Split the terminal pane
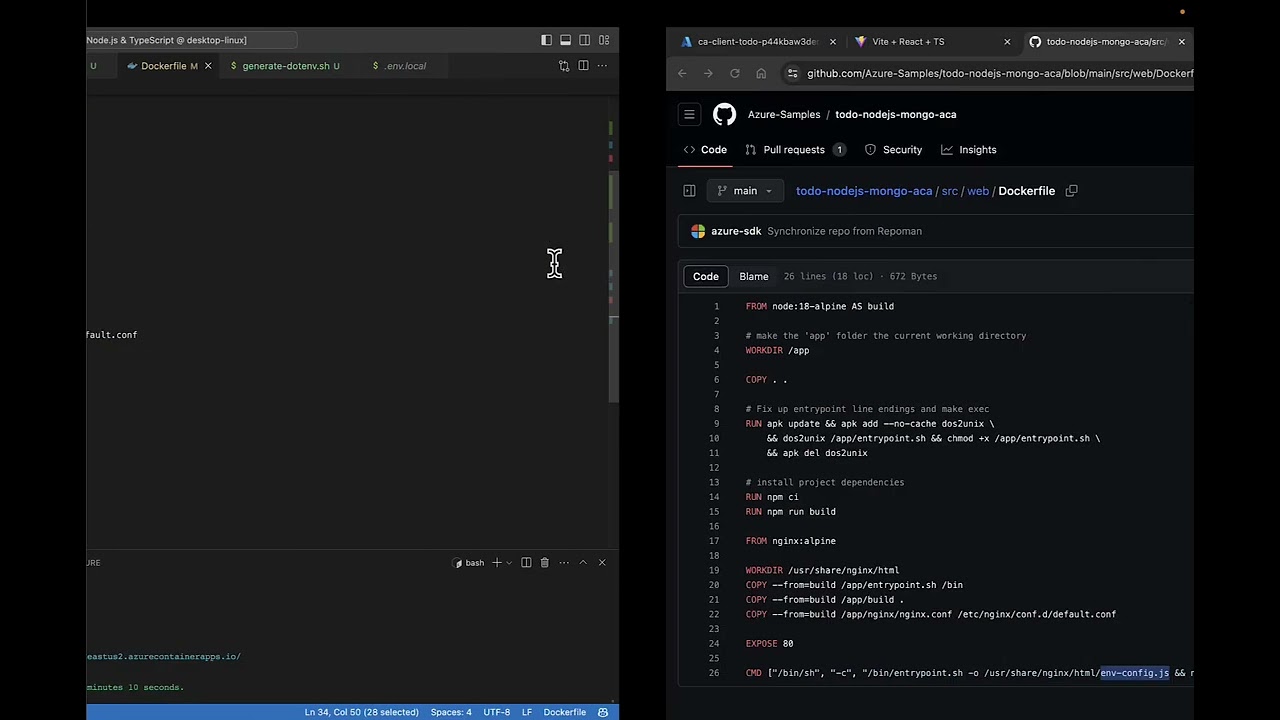This screenshot has width=1280, height=720. click(x=526, y=563)
